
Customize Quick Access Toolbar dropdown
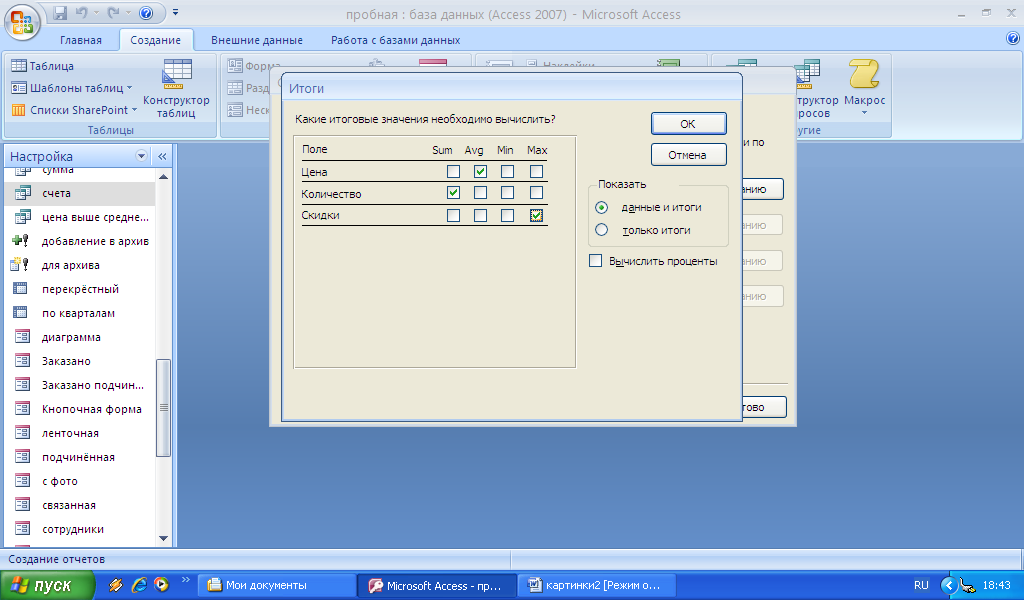175,12
